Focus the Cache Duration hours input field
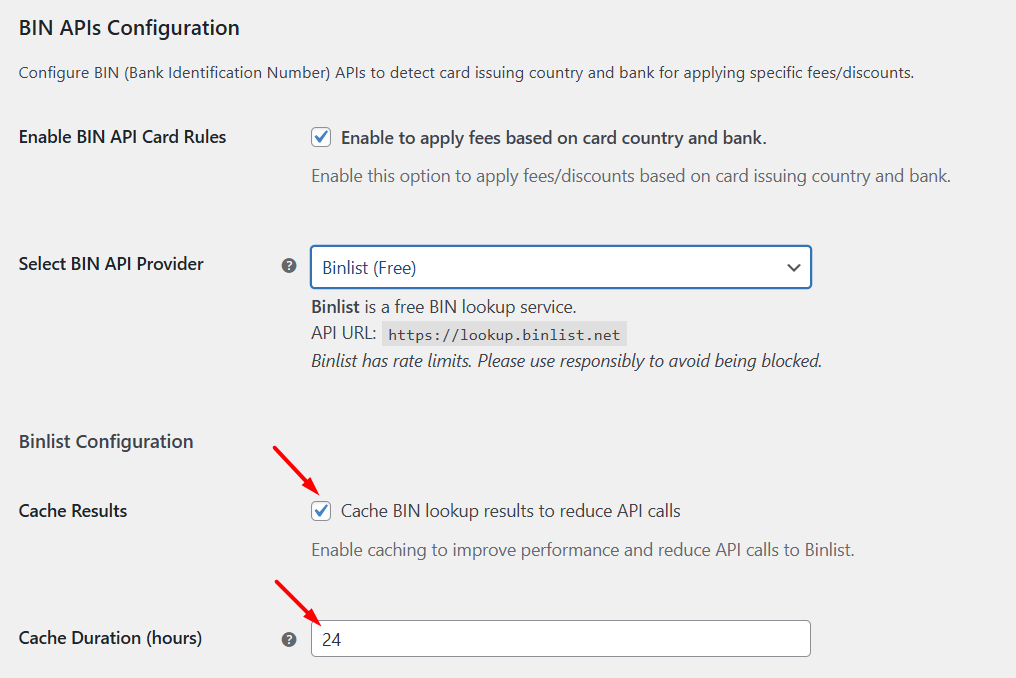This screenshot has width=1016, height=678. 560,639
